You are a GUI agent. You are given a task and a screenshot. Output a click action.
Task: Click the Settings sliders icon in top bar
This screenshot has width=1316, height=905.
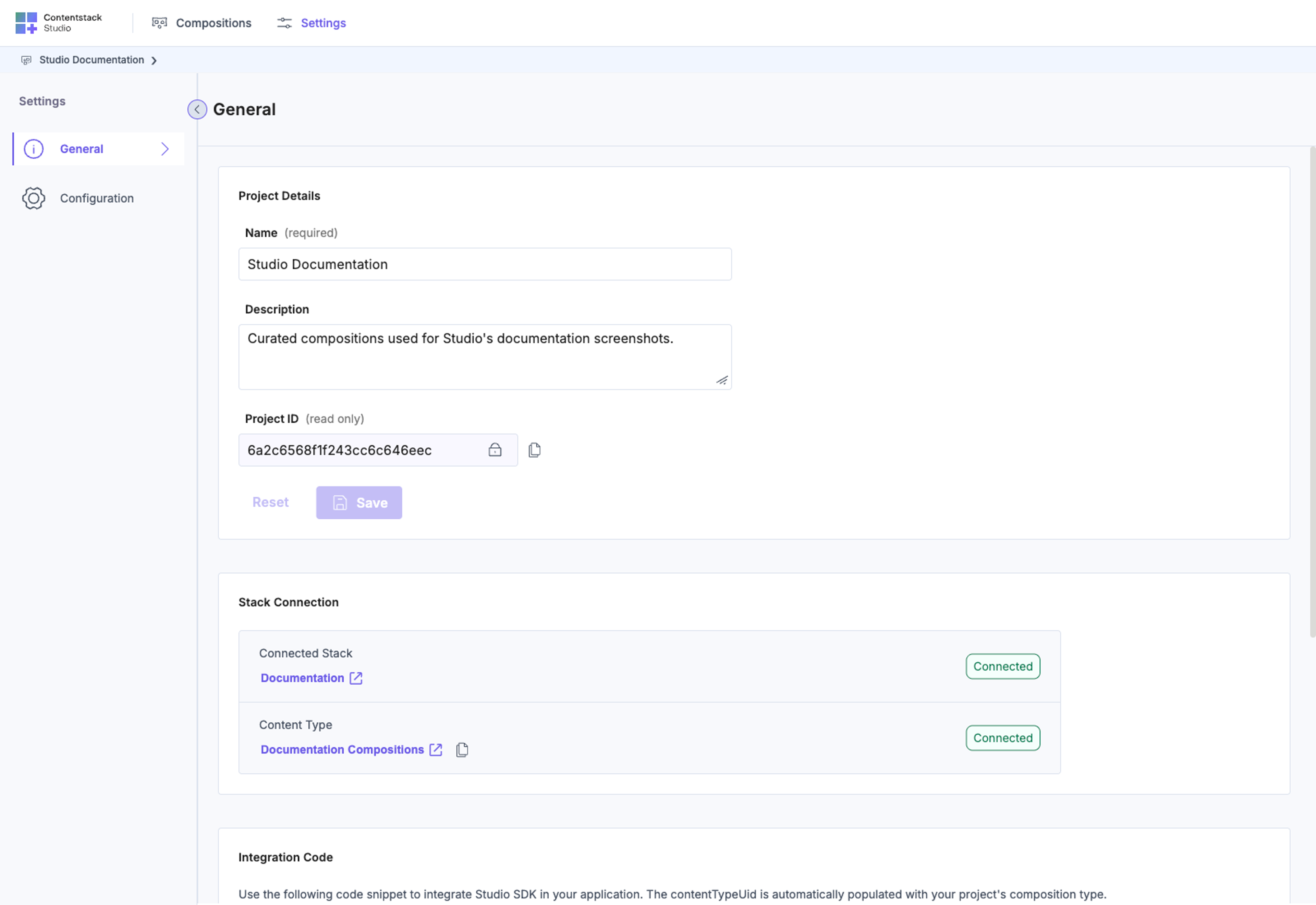coord(284,23)
